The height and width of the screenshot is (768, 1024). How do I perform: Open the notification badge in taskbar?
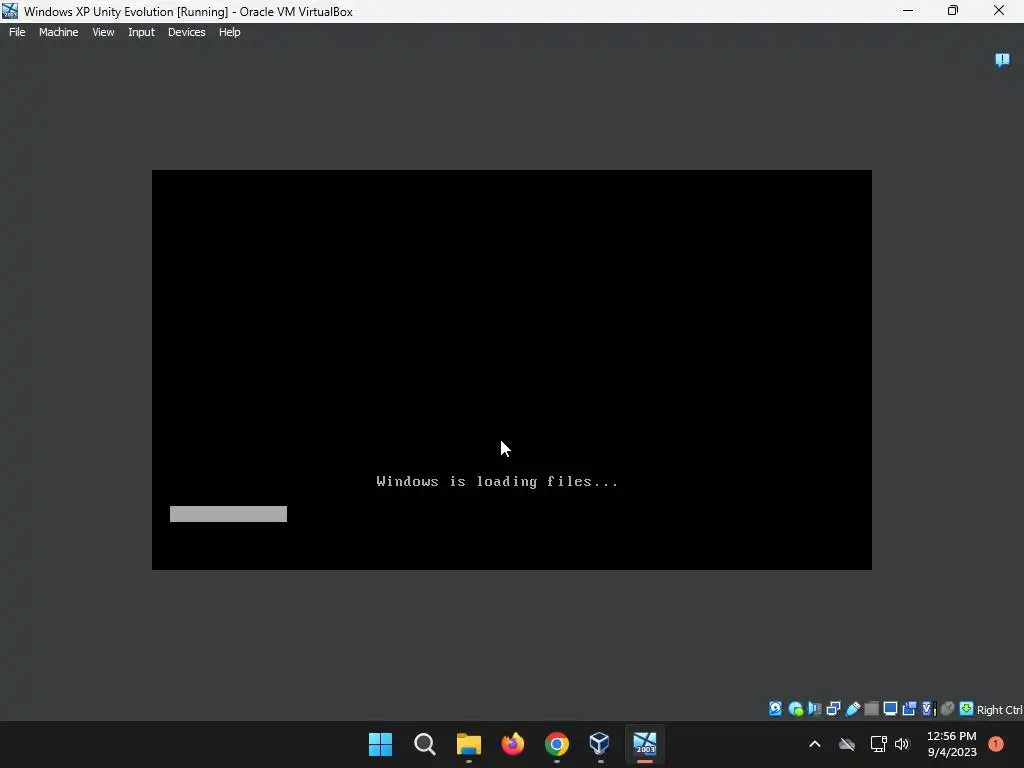click(x=995, y=744)
